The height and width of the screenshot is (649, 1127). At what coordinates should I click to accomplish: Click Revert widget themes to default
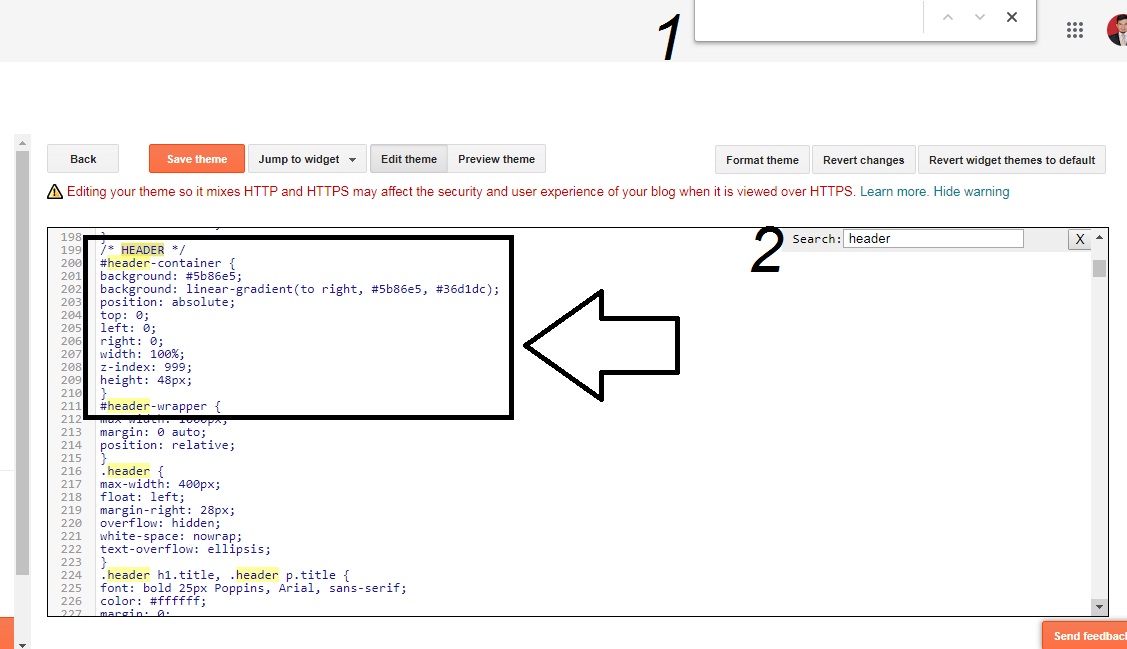1011,159
